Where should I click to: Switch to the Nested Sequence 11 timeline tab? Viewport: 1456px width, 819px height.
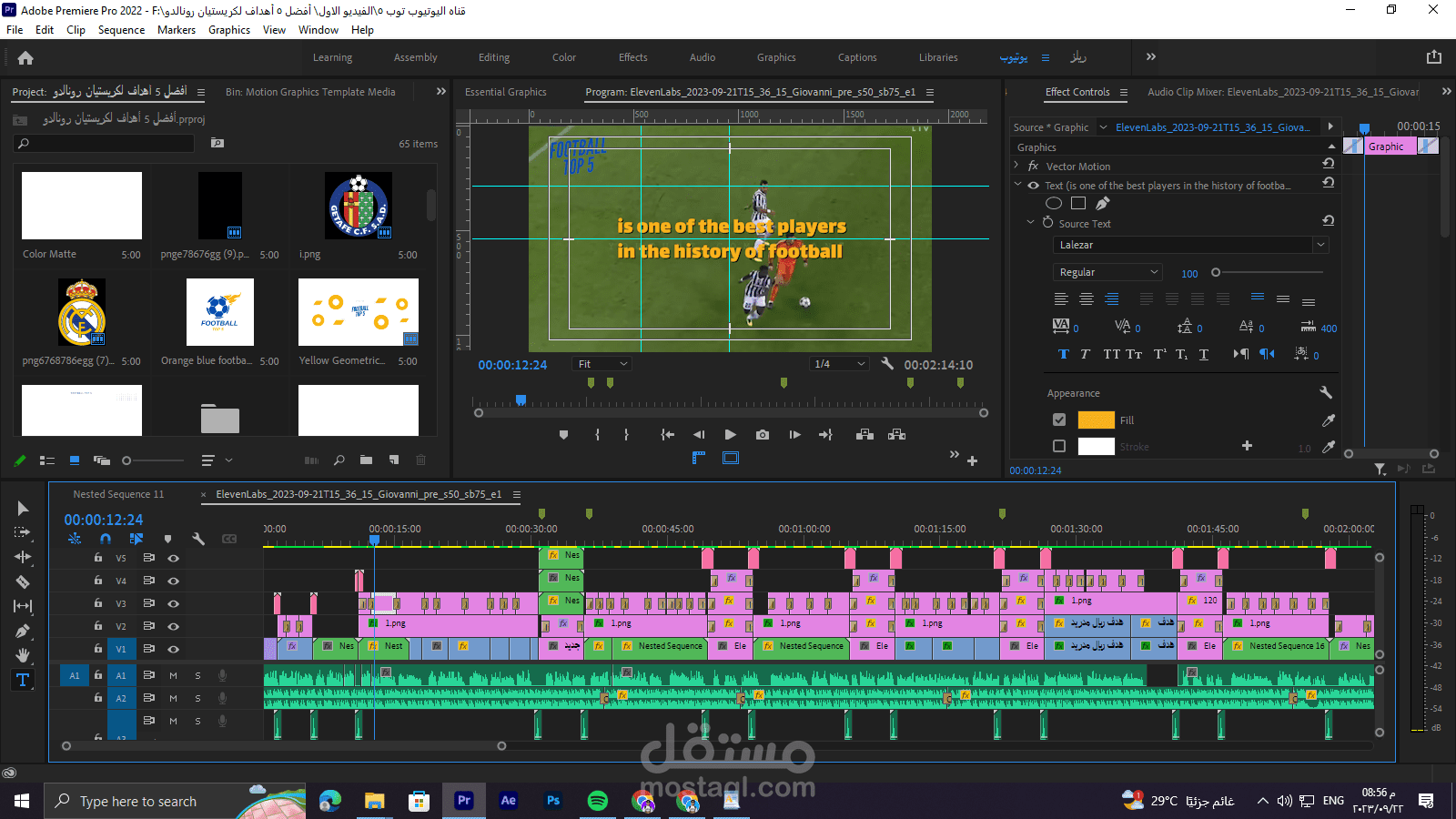[118, 494]
